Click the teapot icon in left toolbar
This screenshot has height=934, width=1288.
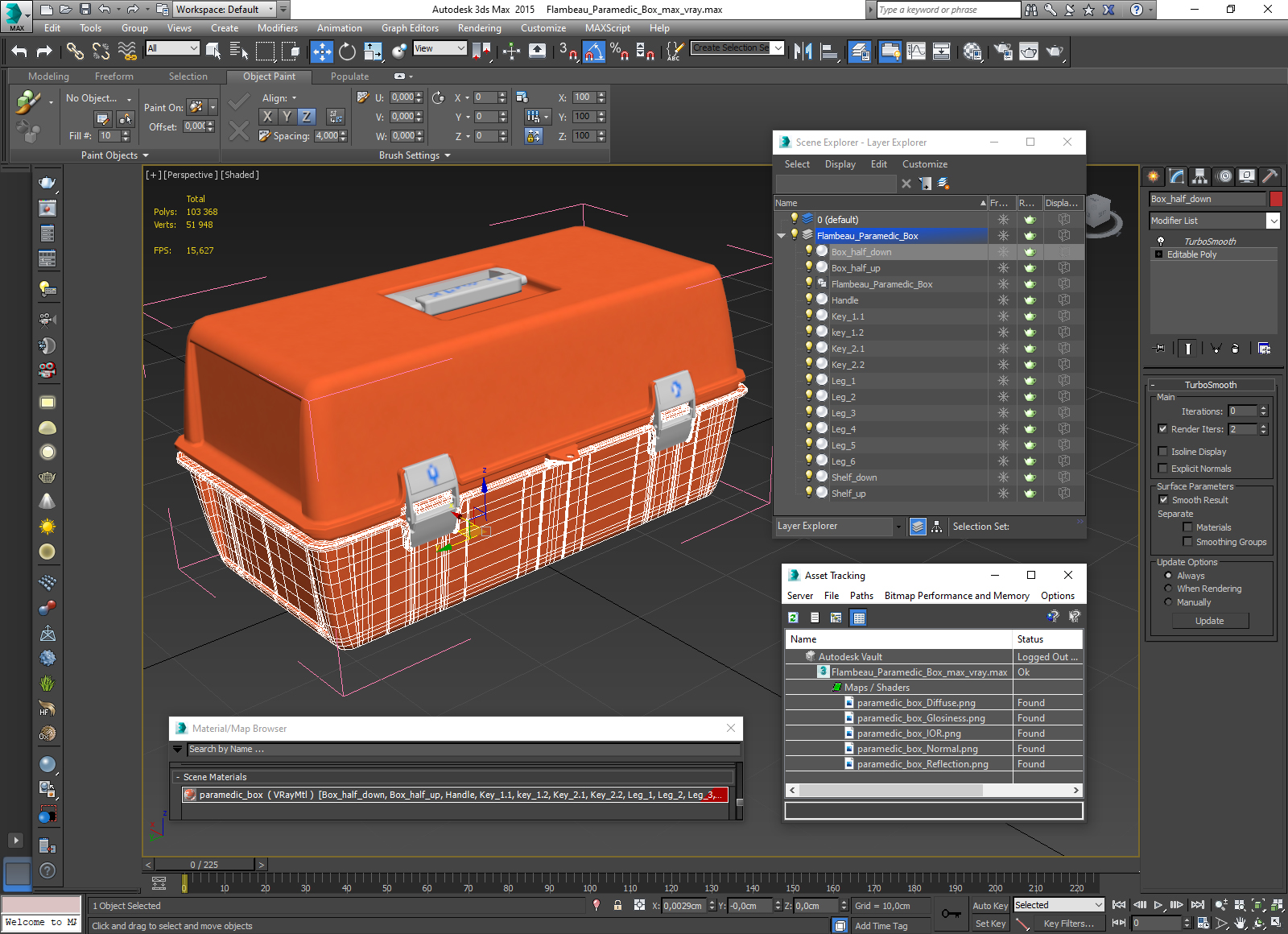(x=47, y=183)
